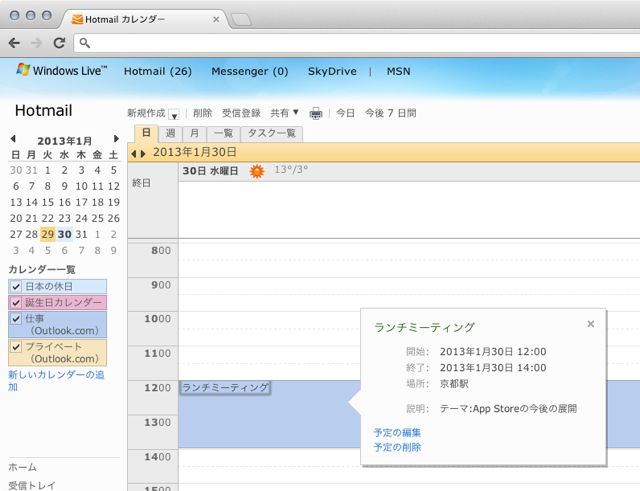
Task: Select day 29 in mini calendar
Action: pyautogui.click(x=48, y=234)
